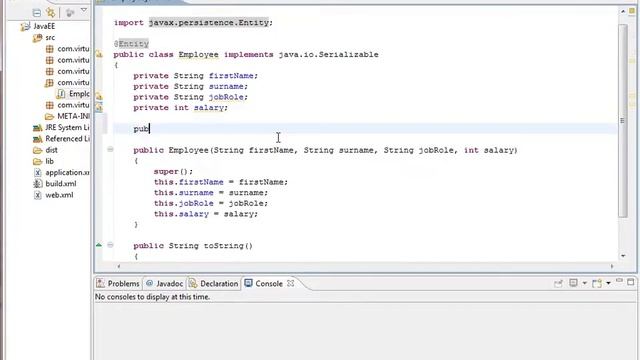This screenshot has height=360, width=640.
Task: Click the application.xml file icon
Action: click(x=38, y=172)
